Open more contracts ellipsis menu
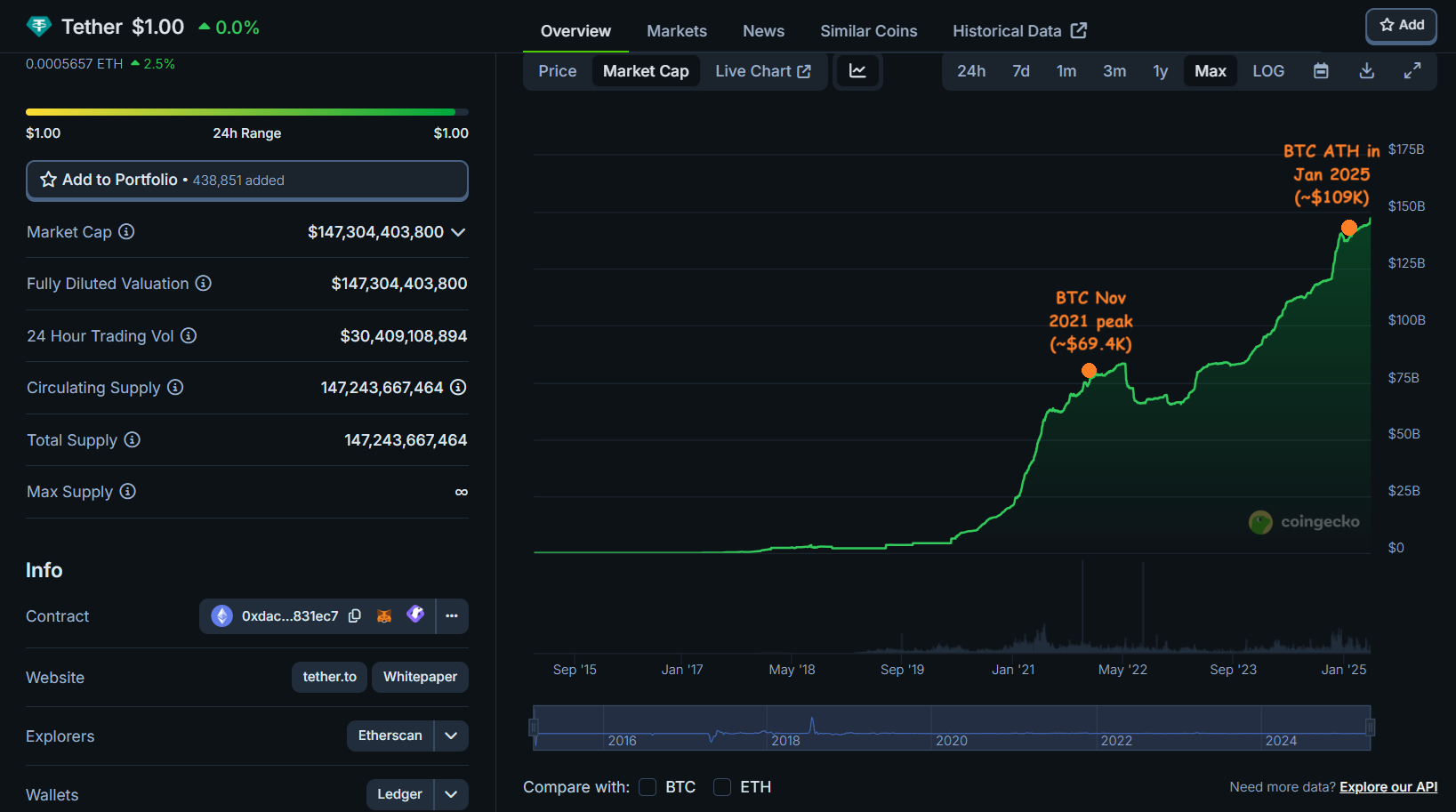 pyautogui.click(x=452, y=615)
